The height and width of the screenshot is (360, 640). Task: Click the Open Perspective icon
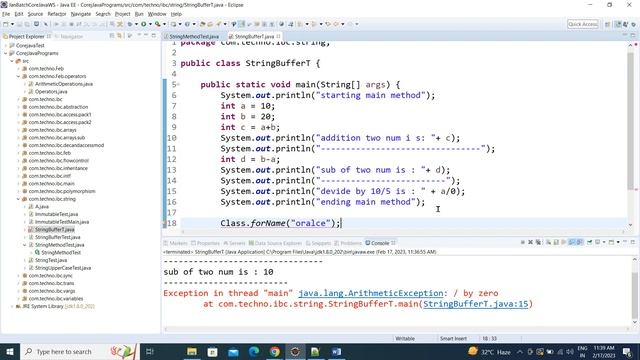[607, 24]
